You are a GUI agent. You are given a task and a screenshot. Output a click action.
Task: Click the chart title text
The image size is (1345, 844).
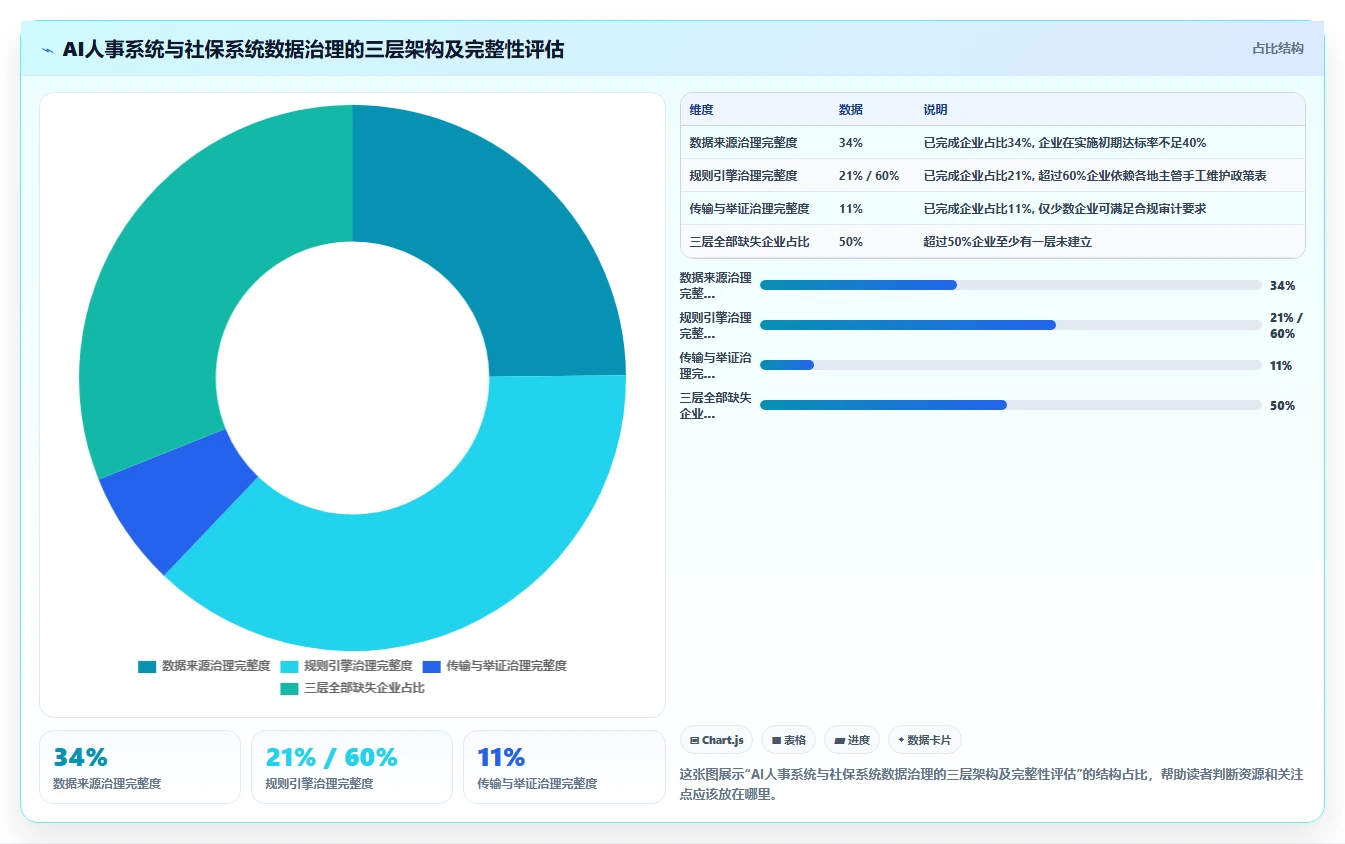[x=313, y=49]
